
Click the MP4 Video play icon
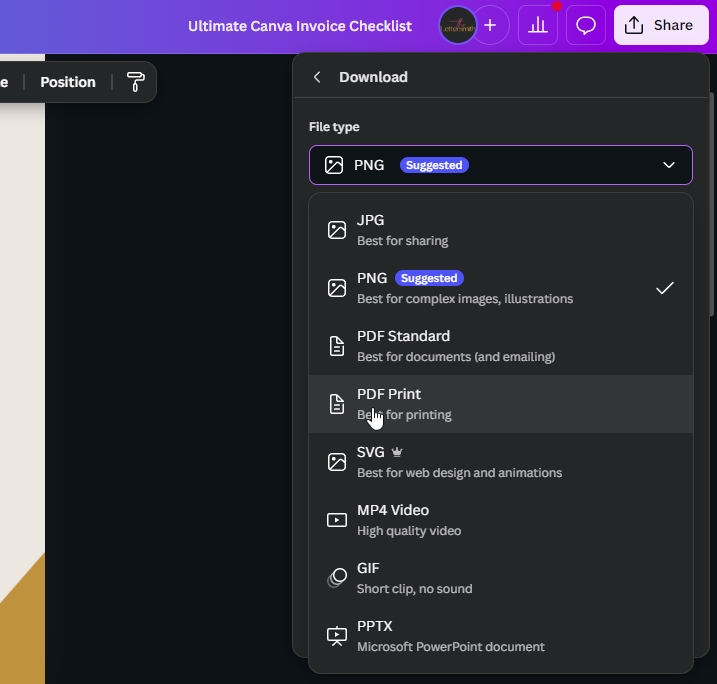pos(337,520)
